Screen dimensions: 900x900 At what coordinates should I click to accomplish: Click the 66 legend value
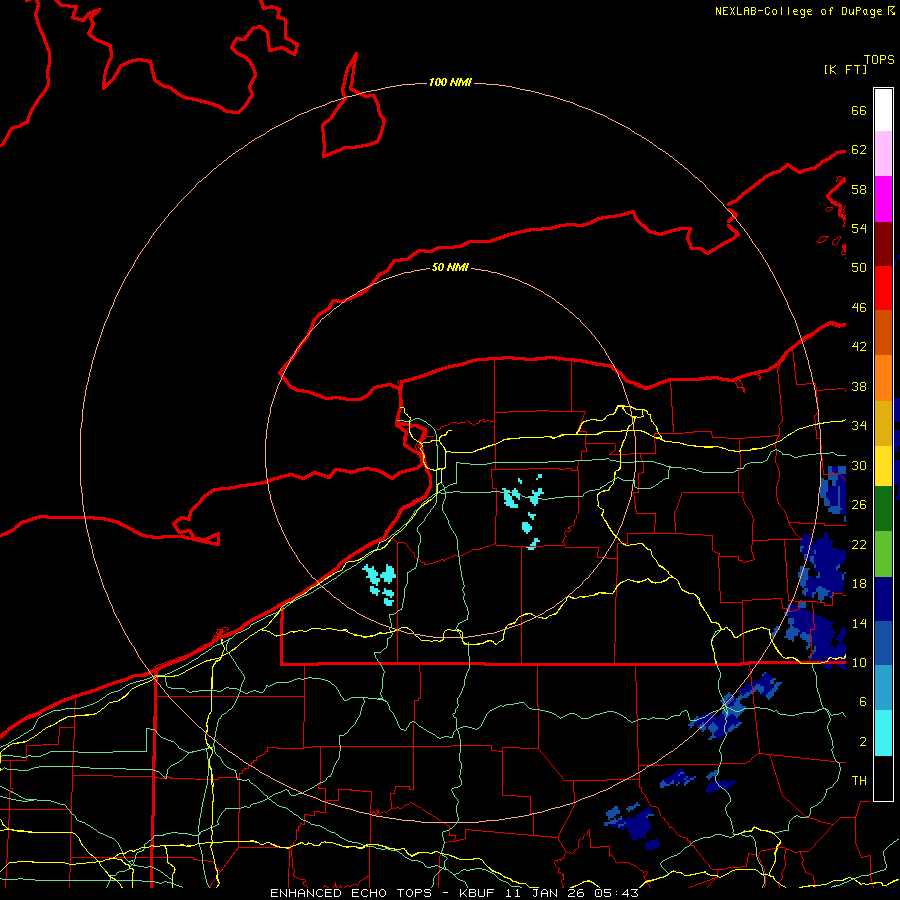(859, 110)
